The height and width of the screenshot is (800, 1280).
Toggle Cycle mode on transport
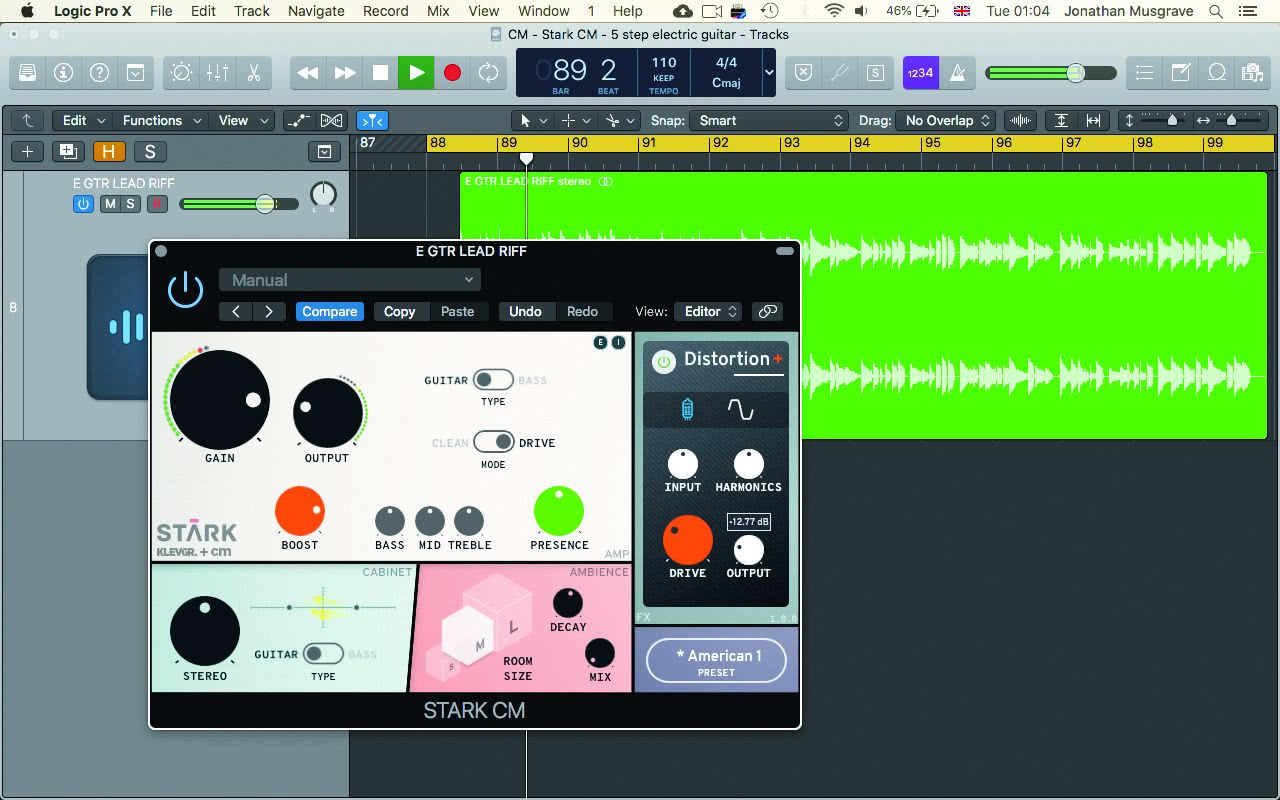click(488, 73)
